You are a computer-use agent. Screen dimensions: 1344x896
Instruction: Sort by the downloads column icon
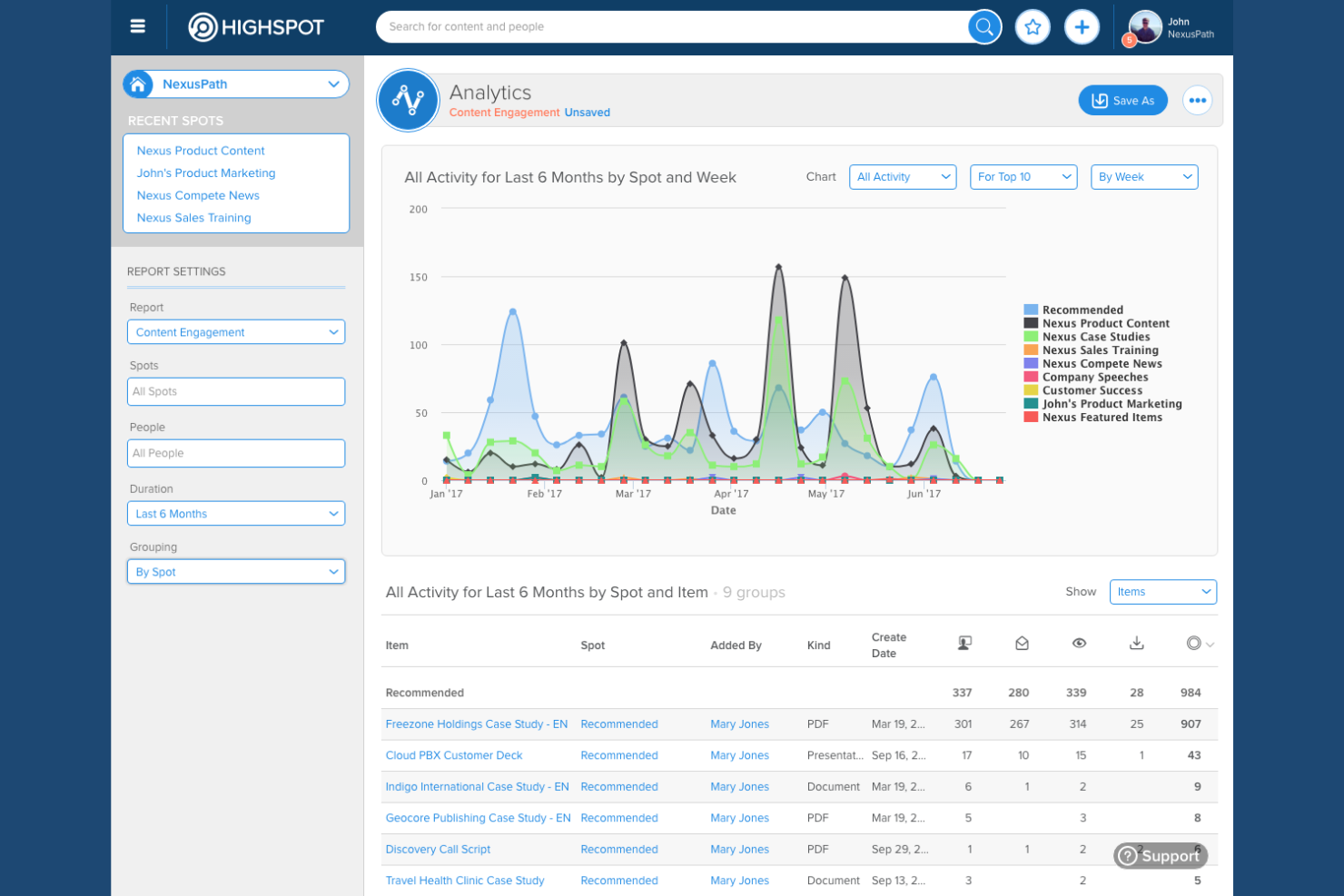(1136, 643)
